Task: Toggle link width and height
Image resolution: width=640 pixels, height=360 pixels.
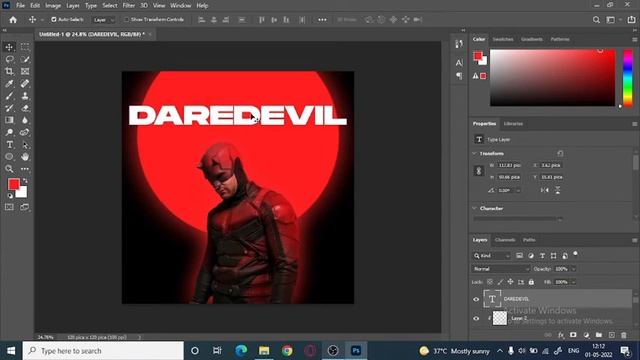Action: point(479,171)
